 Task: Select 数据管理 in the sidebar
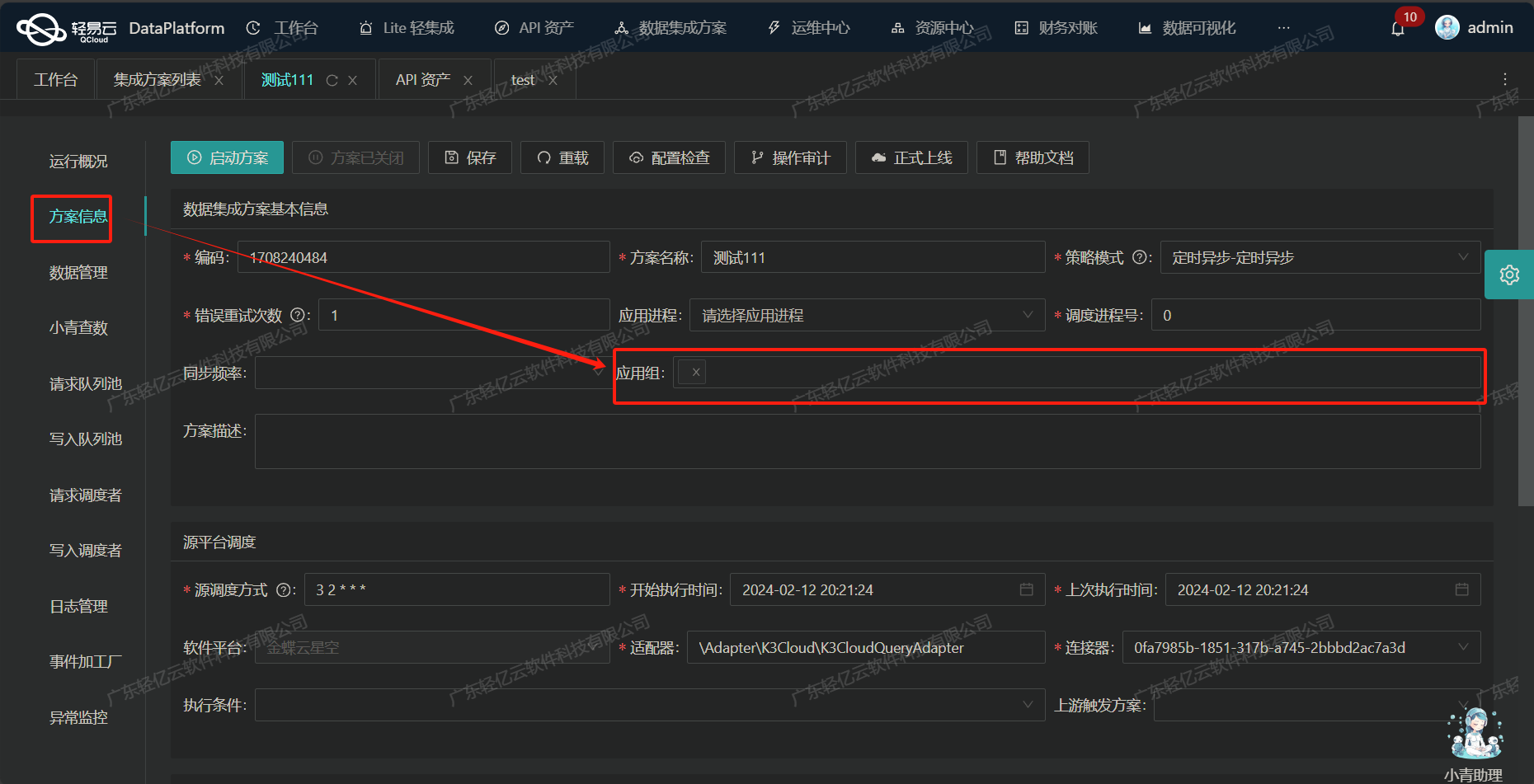(78, 272)
